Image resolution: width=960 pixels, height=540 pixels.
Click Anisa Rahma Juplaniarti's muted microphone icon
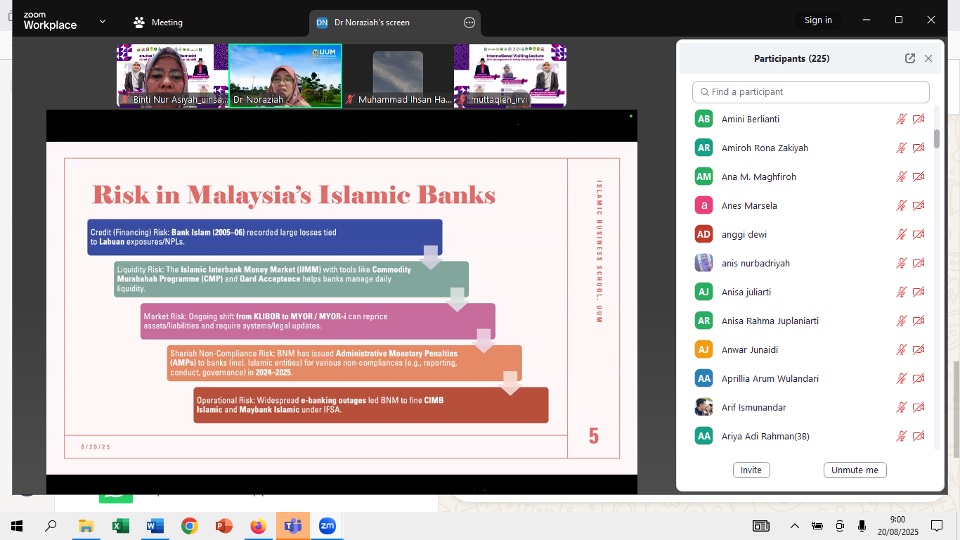click(x=901, y=320)
